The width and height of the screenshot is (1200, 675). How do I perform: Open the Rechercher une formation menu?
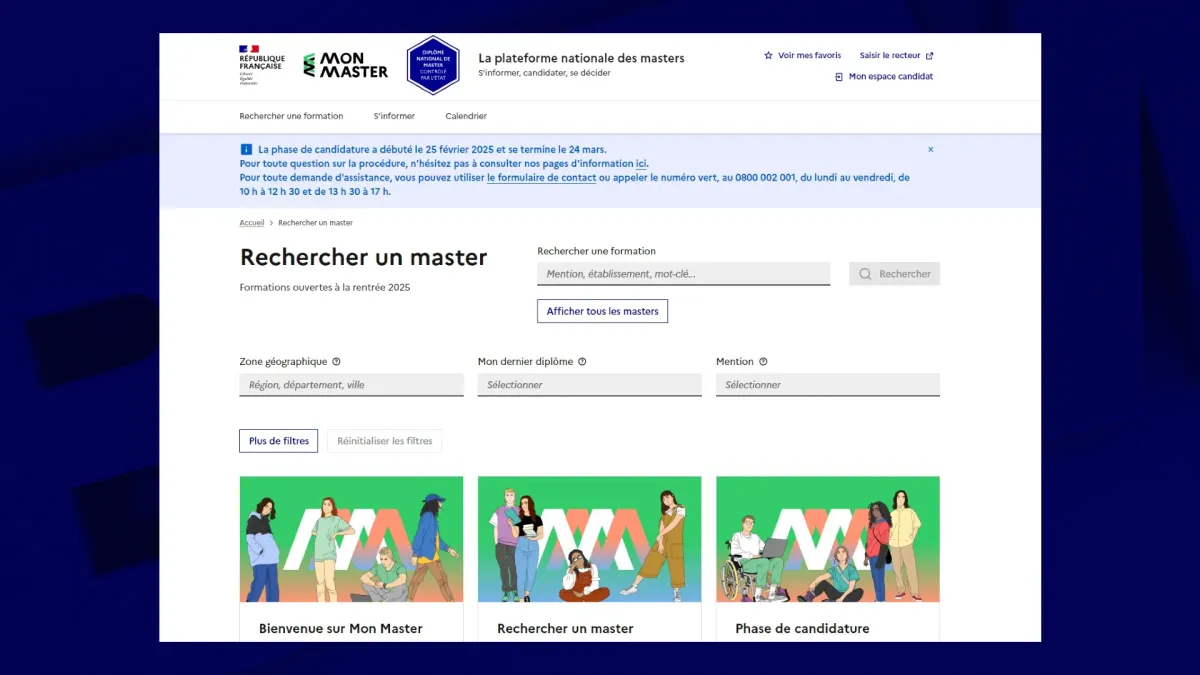point(291,116)
